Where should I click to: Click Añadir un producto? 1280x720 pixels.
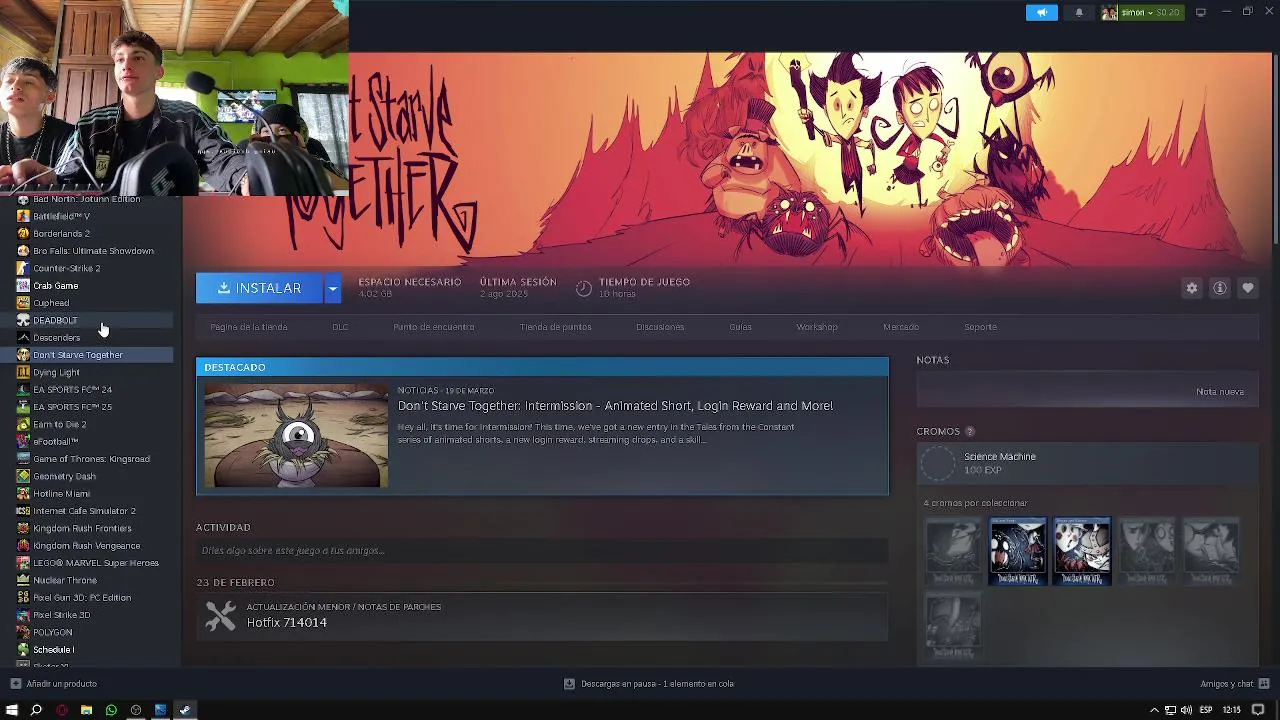[x=54, y=684]
